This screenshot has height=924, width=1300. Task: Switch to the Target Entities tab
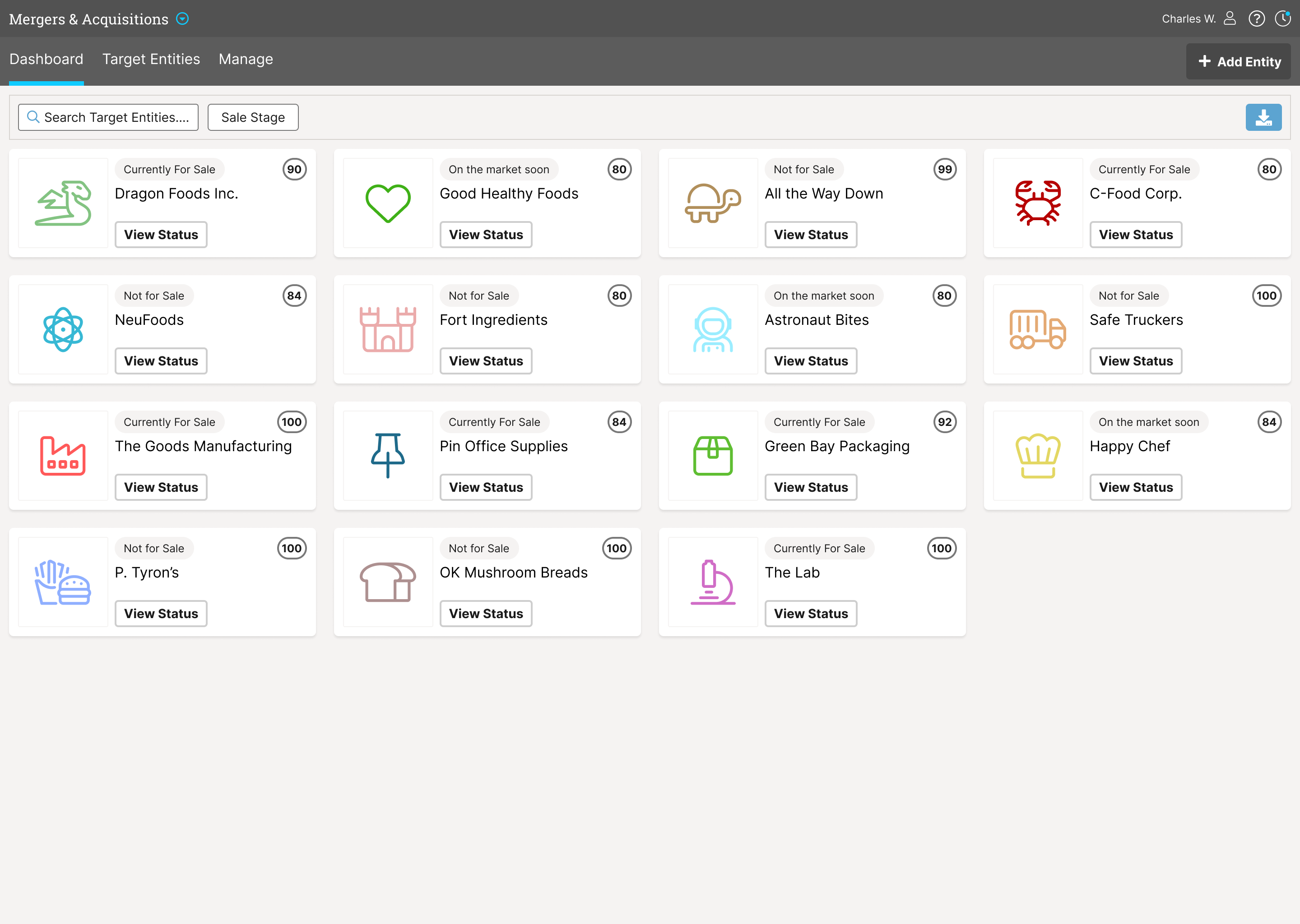click(151, 59)
